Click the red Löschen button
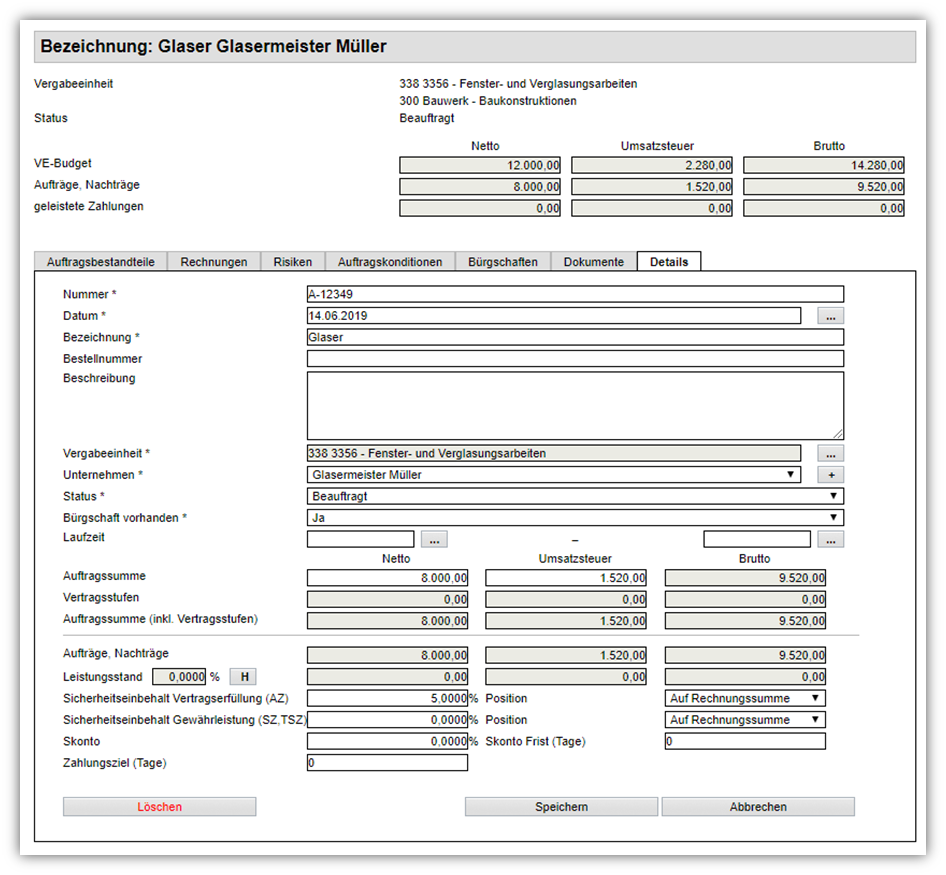Image resolution: width=946 pixels, height=875 pixels. pyautogui.click(x=159, y=807)
